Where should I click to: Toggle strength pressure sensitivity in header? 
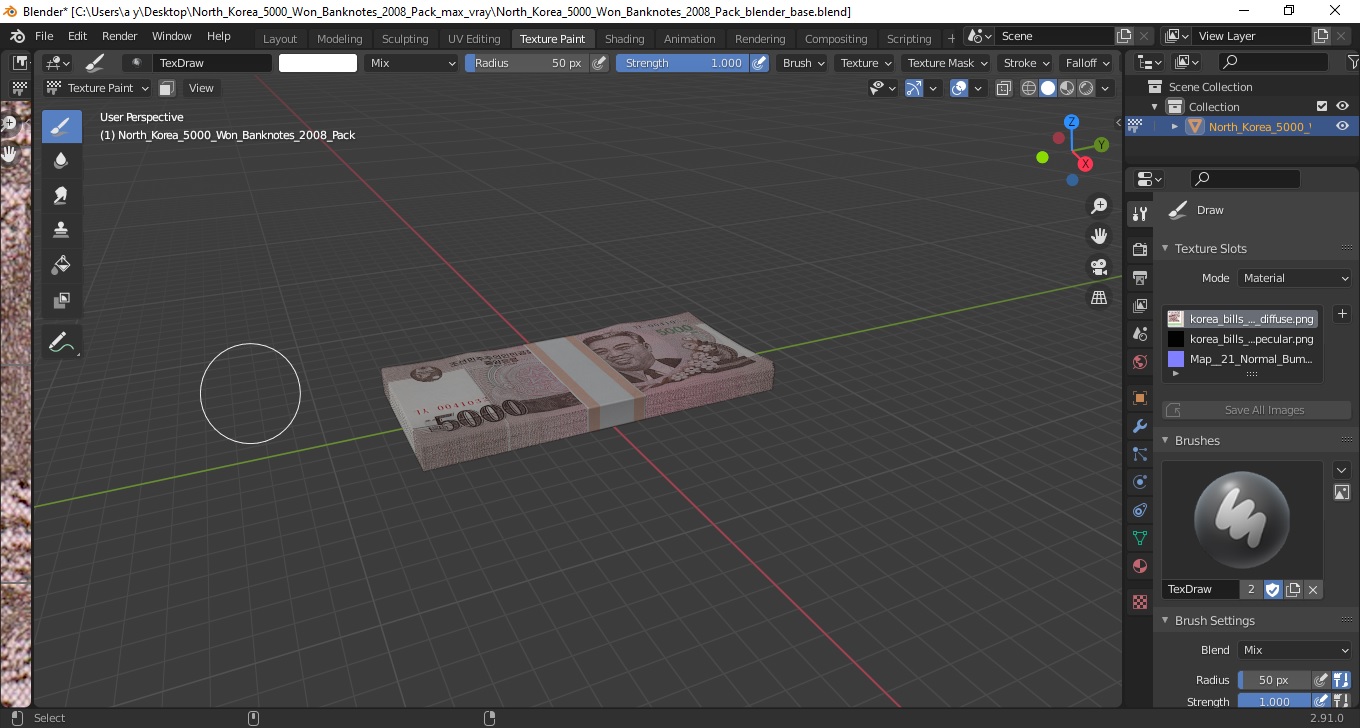(759, 63)
